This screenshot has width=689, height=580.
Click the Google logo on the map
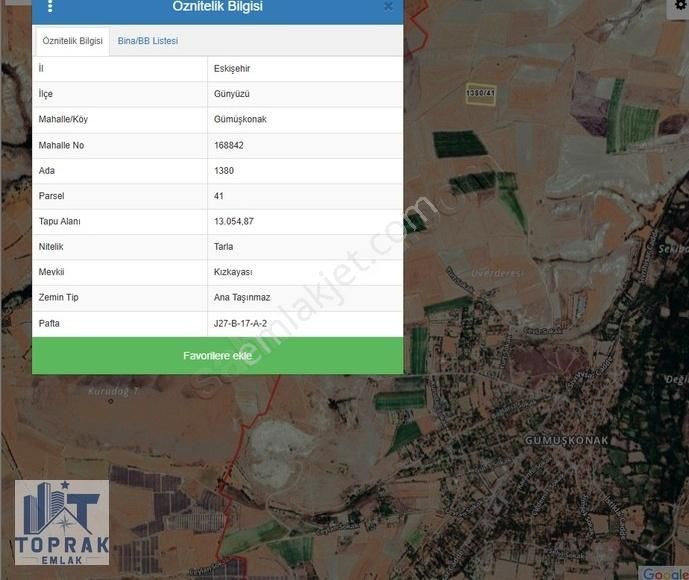[665, 573]
